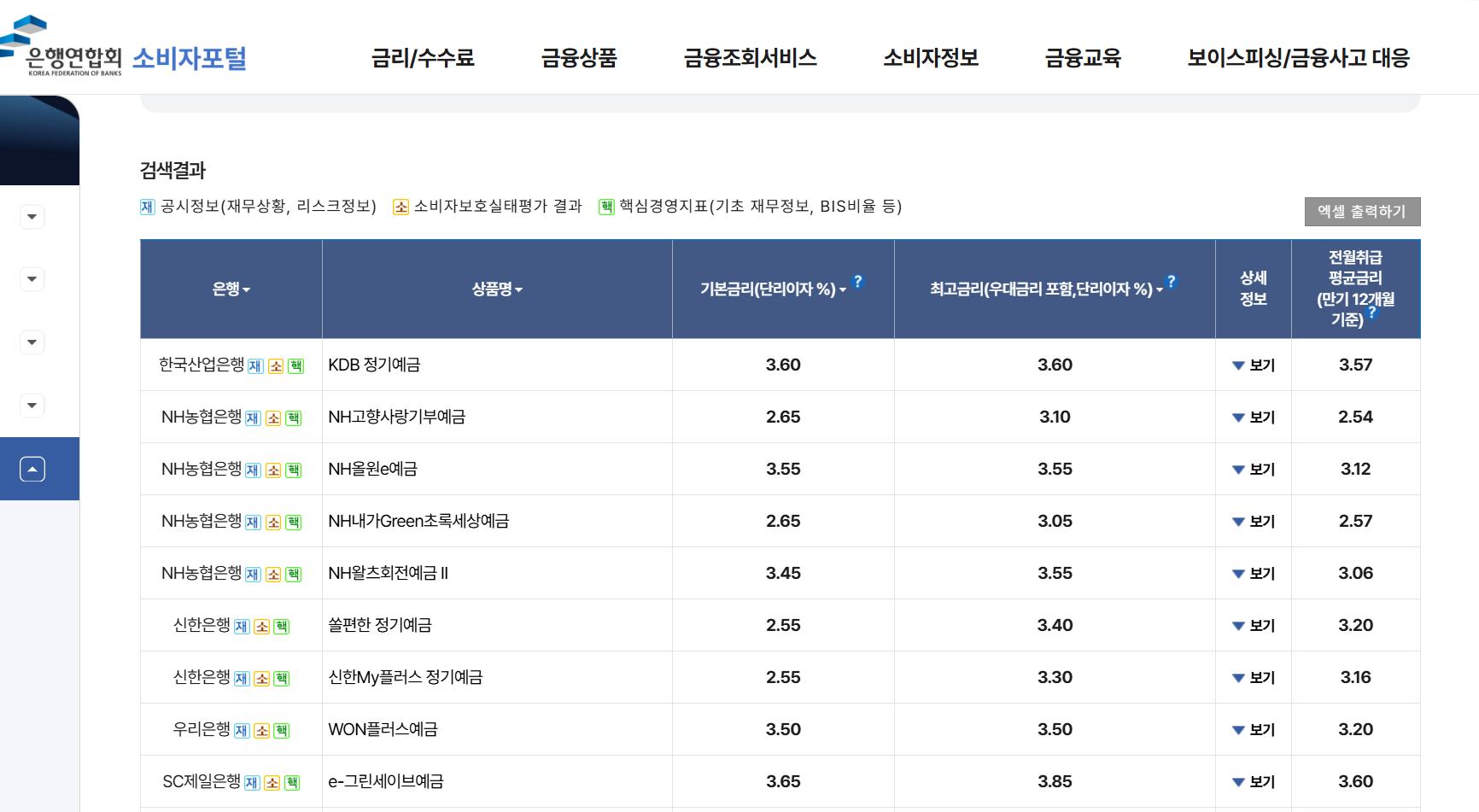Click 은행연합회 소비자포털 logo
The image size is (1479, 812).
tap(124, 49)
